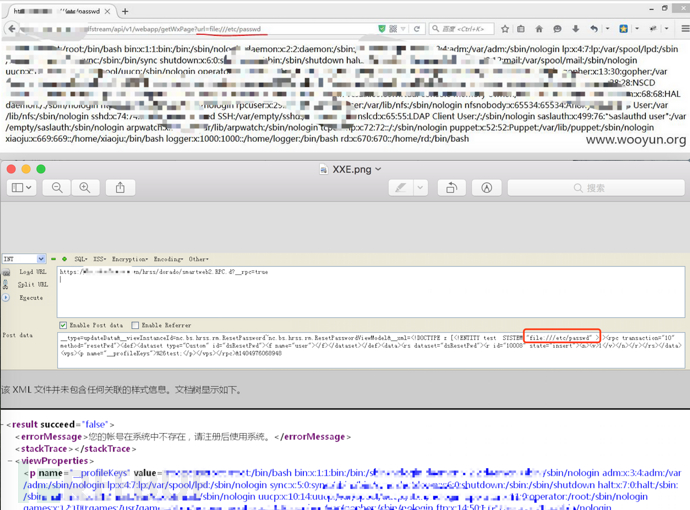Open the undo arrow's dropdown menu
This screenshot has height=510, width=690.
coord(607,29)
